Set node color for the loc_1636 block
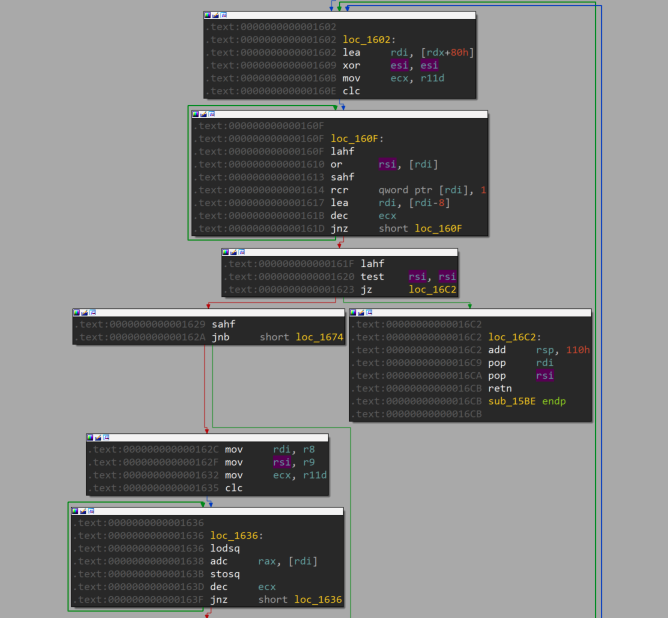668x618 pixels. 75,511
